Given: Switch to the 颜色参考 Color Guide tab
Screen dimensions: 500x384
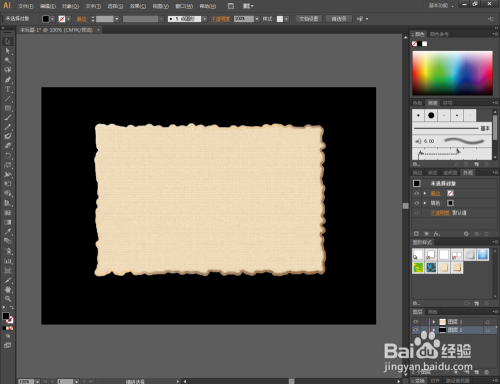Looking at the screenshot, I should click(439, 34).
